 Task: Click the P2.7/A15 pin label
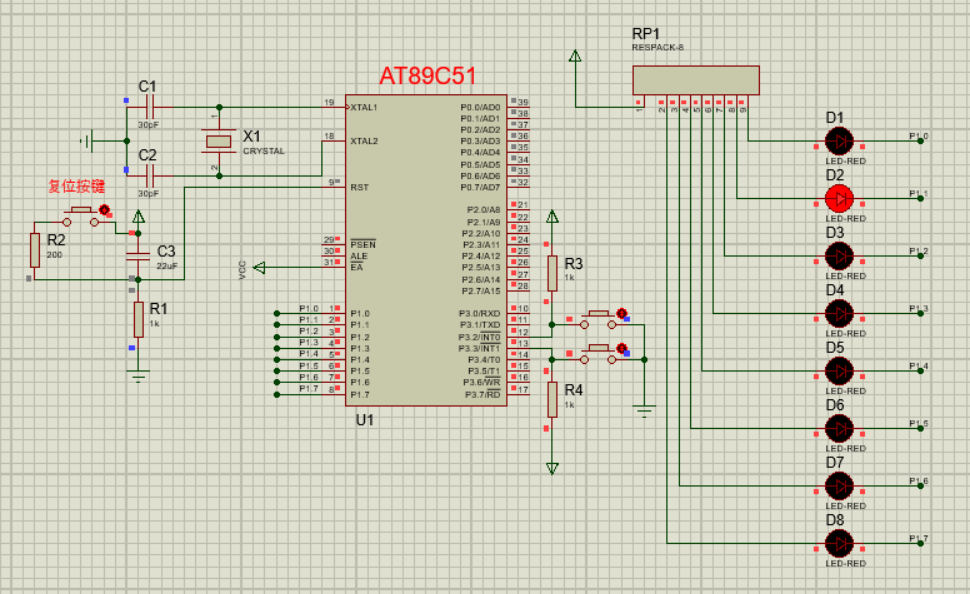click(481, 291)
